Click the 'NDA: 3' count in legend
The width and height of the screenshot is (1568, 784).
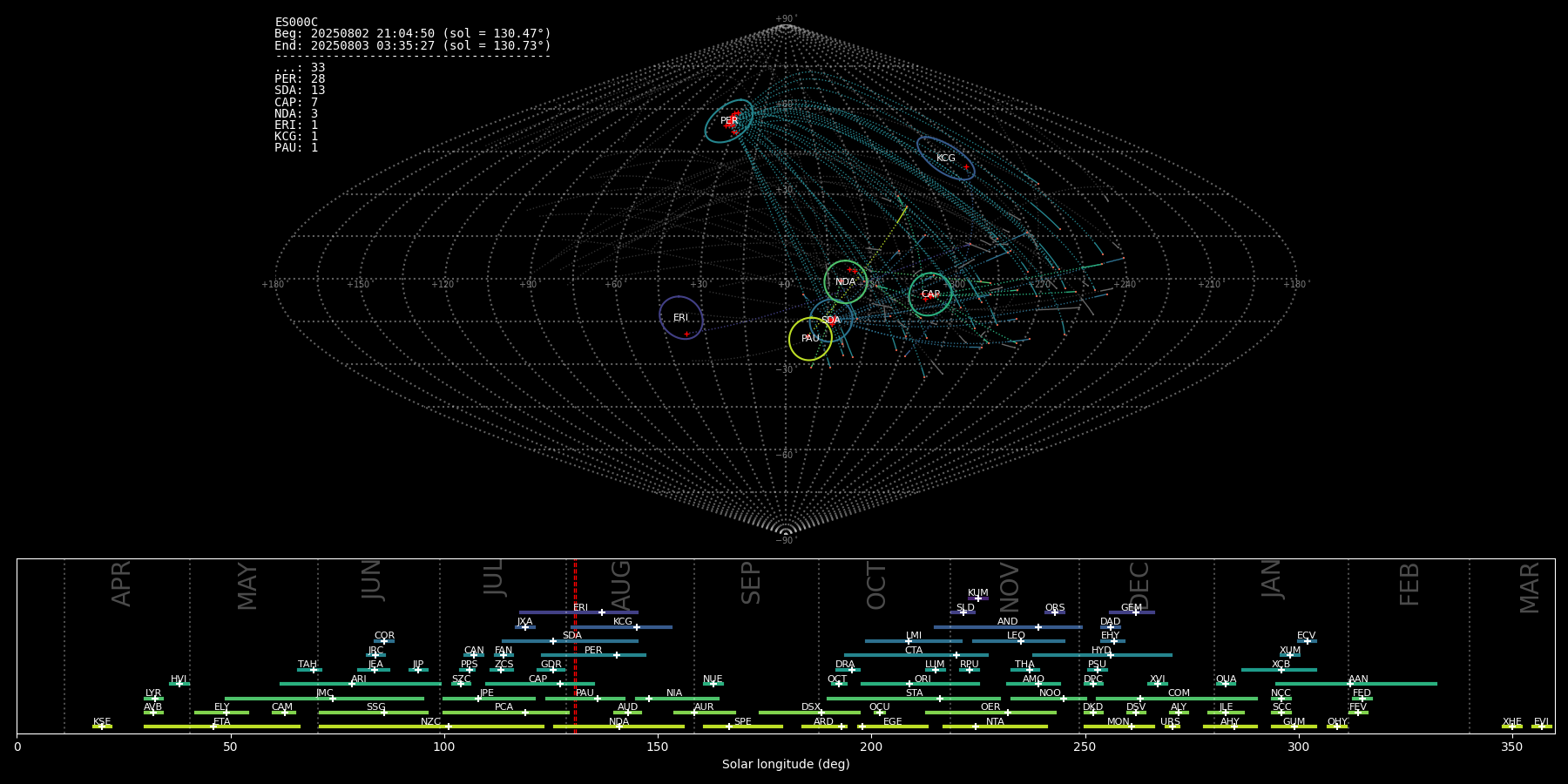296,114
